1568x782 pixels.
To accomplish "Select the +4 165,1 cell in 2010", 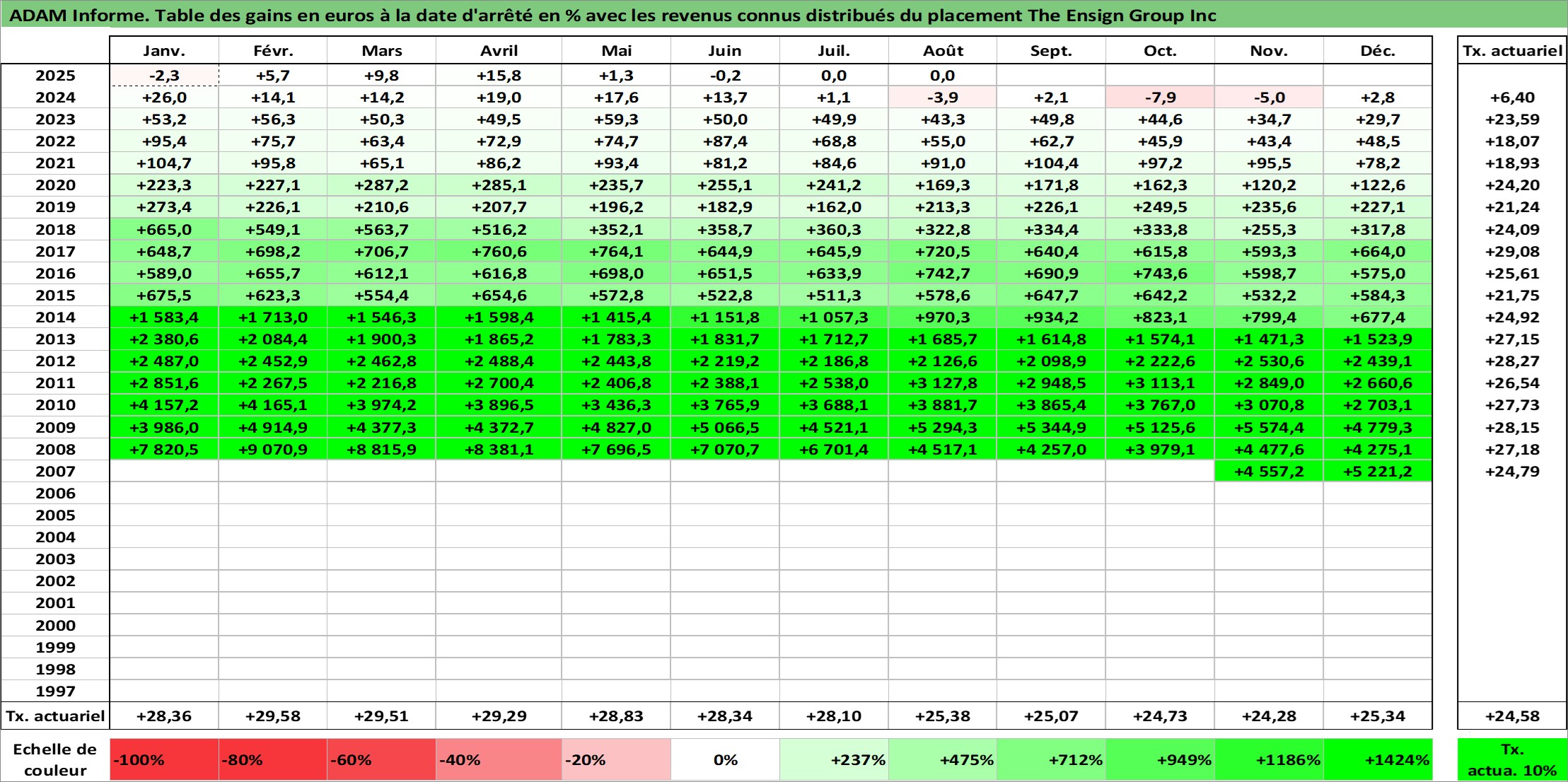I will click(x=273, y=405).
